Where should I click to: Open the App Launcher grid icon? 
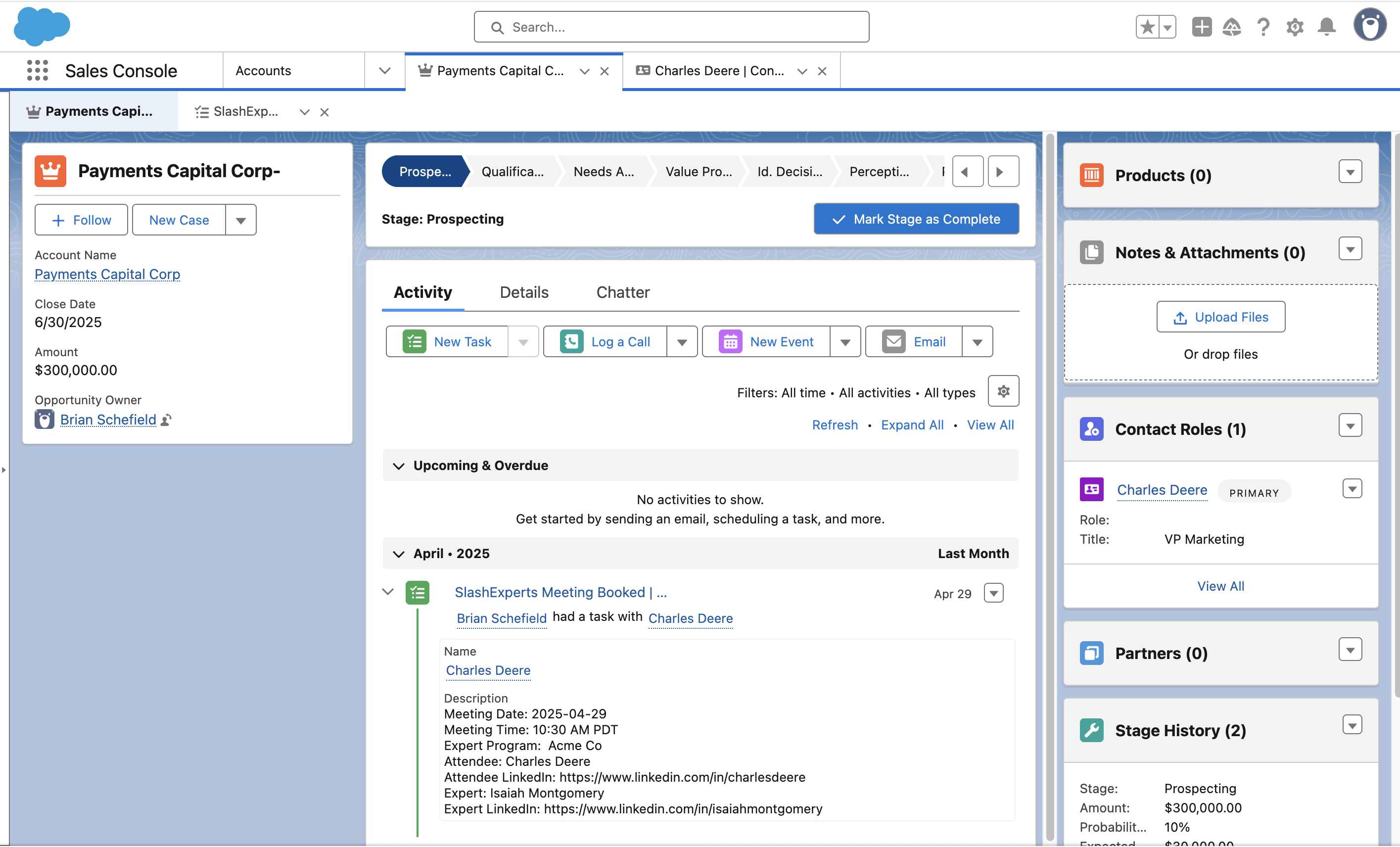[38, 70]
